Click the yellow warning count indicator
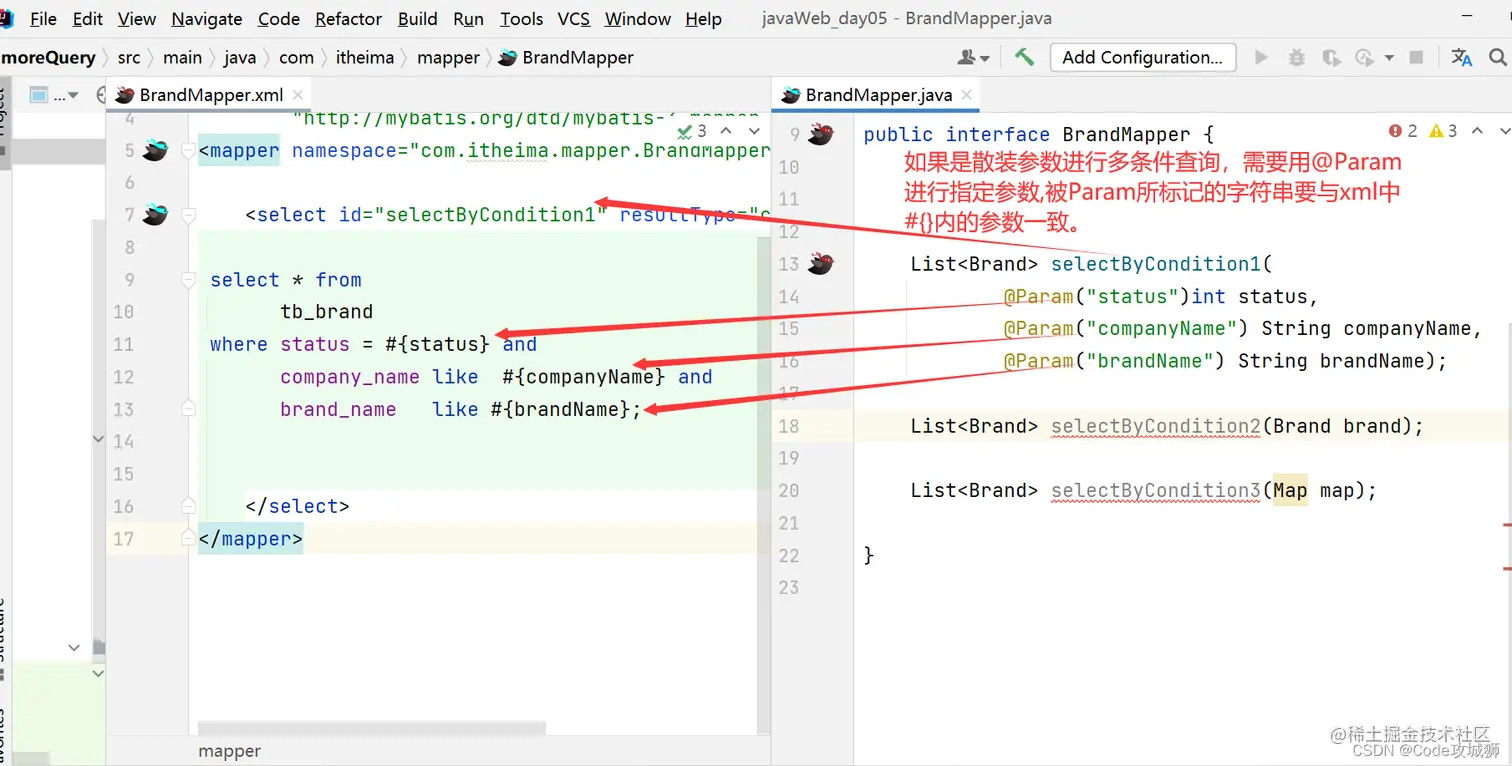This screenshot has height=766, width=1512. point(1443,131)
